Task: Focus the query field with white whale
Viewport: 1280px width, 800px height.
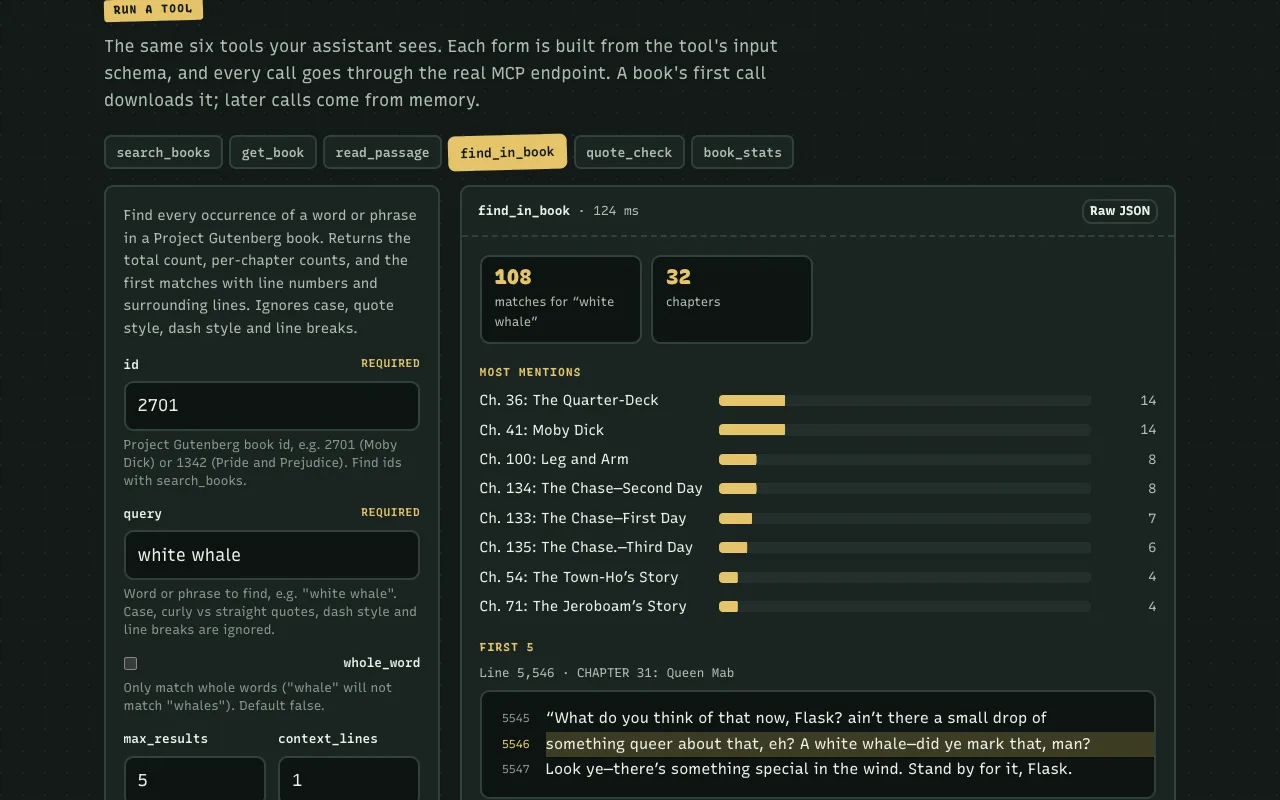Action: (x=272, y=555)
